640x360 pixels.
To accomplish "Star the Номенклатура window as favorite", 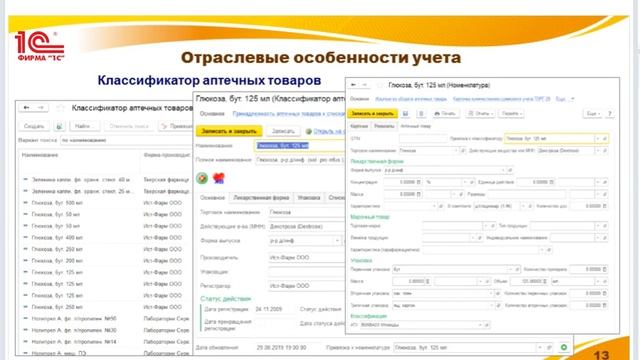I will coord(380,85).
